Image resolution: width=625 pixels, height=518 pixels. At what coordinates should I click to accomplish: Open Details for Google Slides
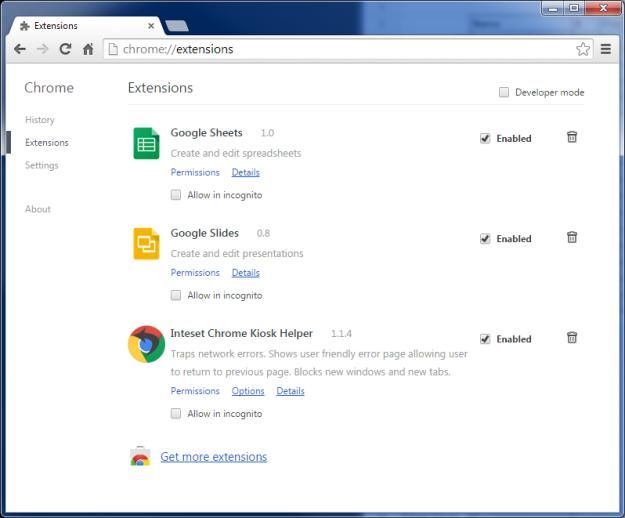[x=246, y=273]
